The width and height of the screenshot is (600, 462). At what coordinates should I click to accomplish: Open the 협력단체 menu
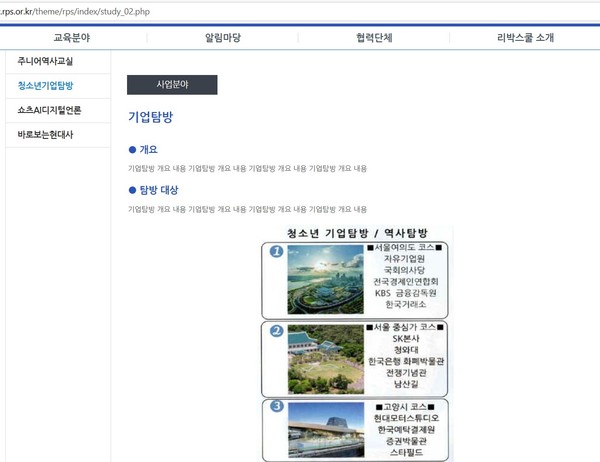pyautogui.click(x=374, y=38)
